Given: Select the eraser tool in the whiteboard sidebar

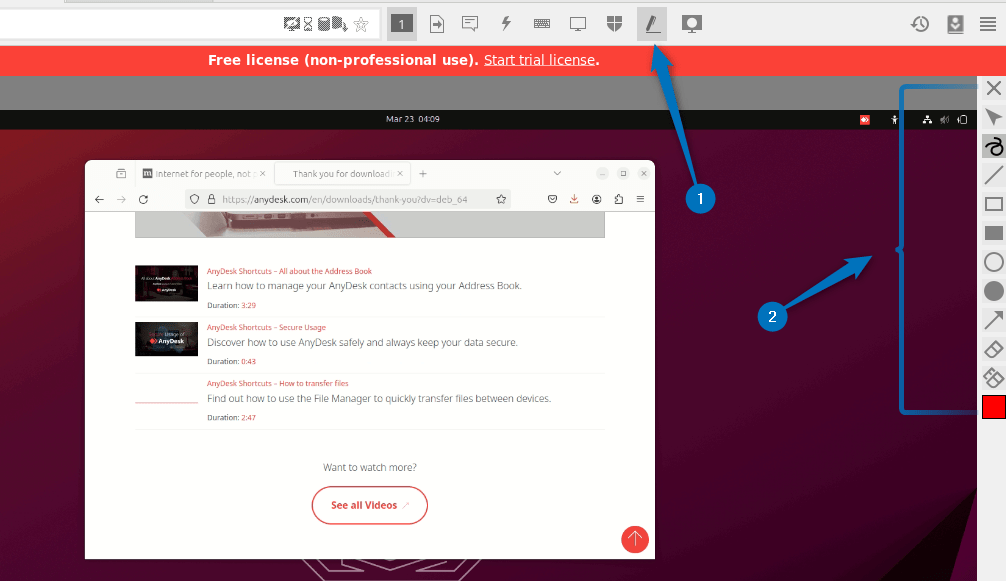Looking at the screenshot, I should (x=993, y=348).
